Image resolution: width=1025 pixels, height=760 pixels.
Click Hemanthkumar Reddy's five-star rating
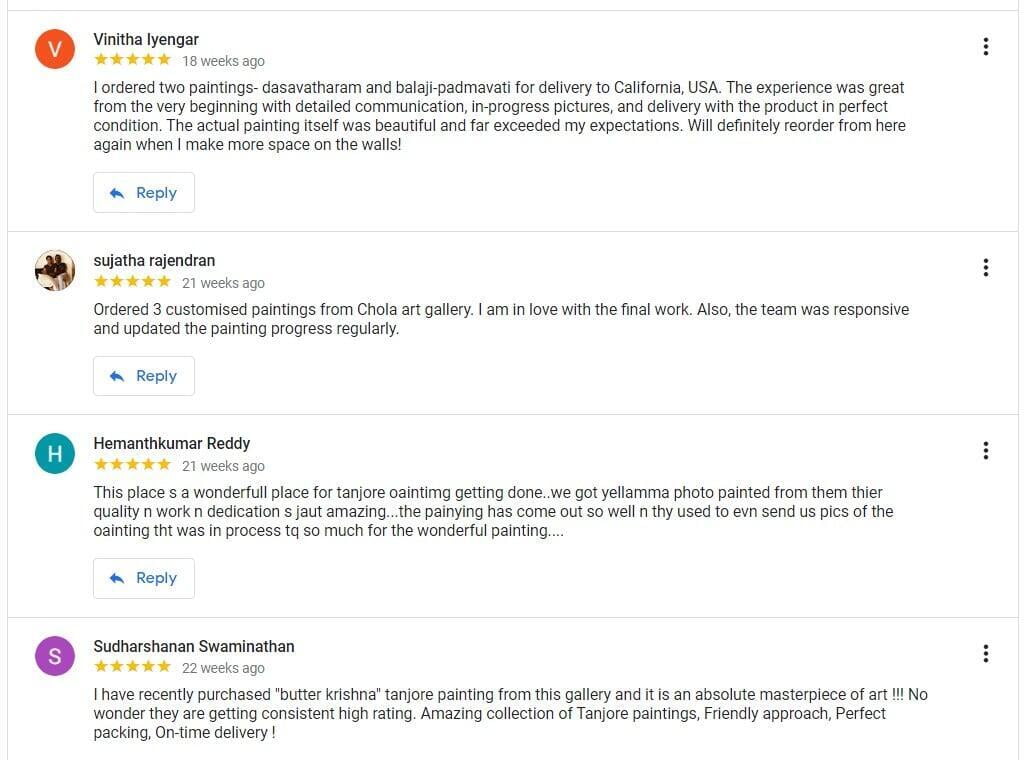tap(132, 466)
